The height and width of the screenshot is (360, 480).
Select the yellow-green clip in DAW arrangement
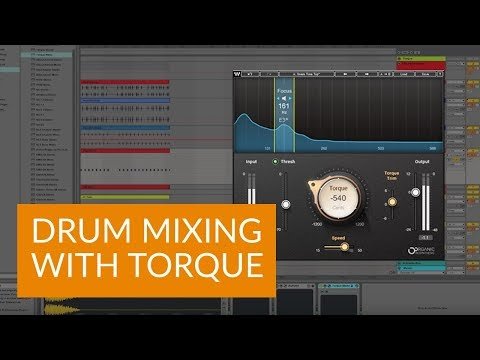[x=125, y=197]
